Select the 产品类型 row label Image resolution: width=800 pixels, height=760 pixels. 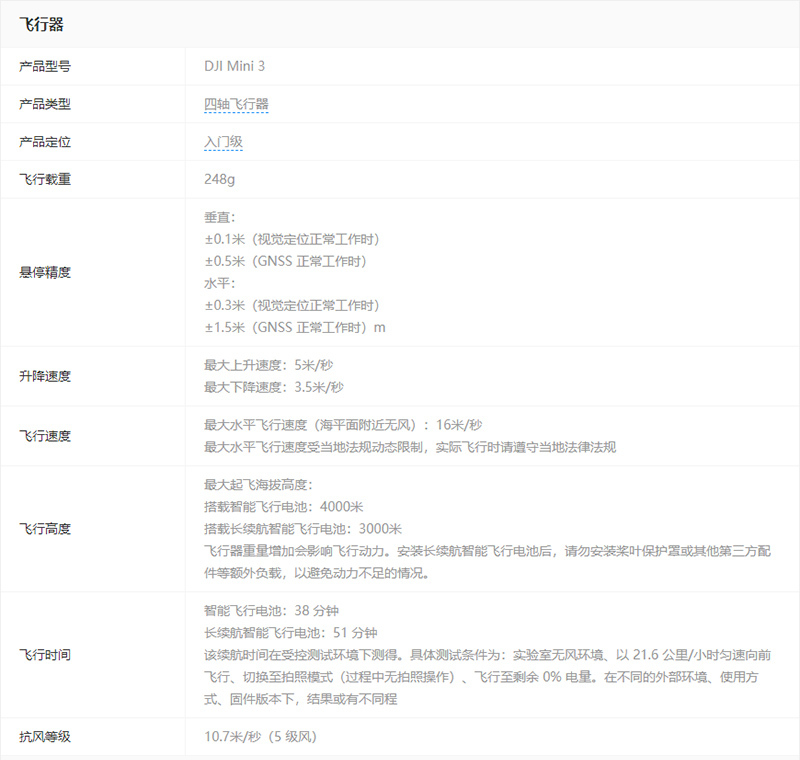tap(45, 104)
